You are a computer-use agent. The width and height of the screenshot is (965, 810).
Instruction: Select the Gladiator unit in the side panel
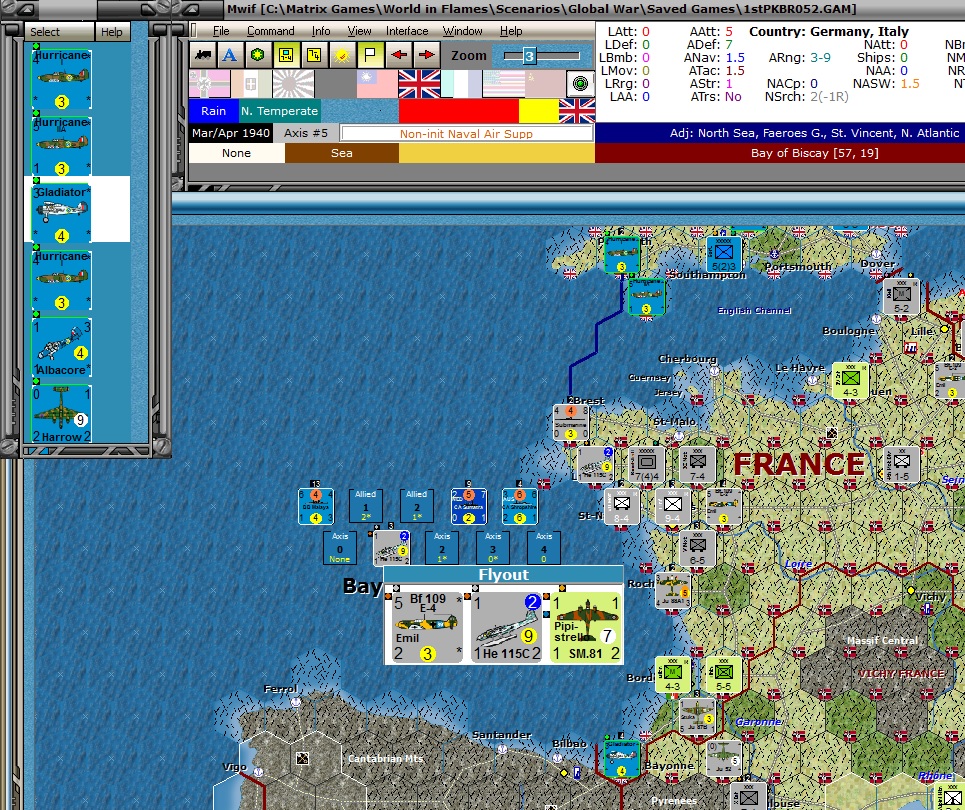(x=62, y=213)
